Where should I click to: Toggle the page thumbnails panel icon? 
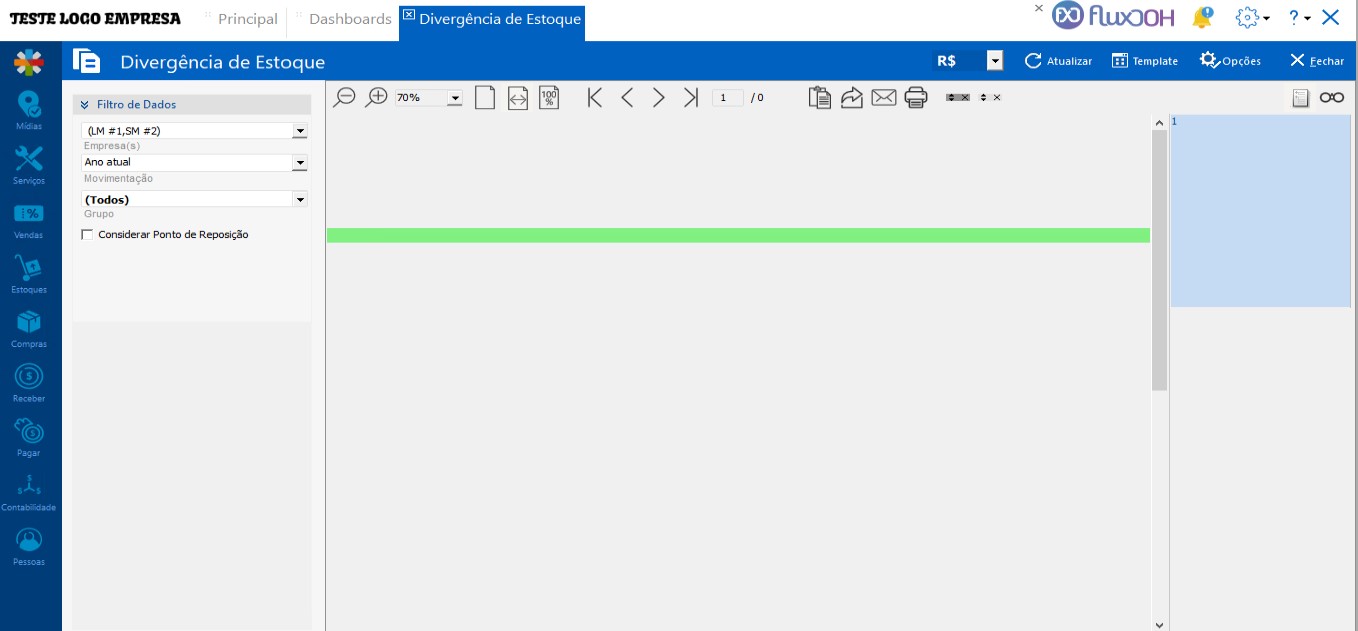(1300, 97)
